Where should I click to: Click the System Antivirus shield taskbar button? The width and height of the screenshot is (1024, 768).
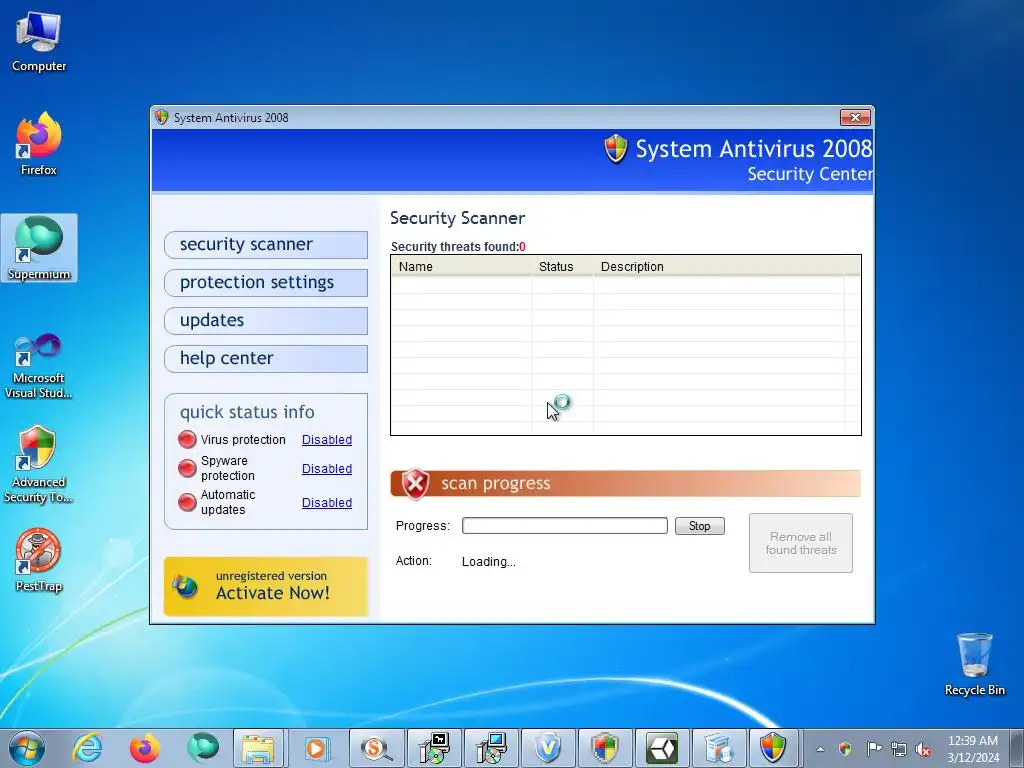pos(773,748)
